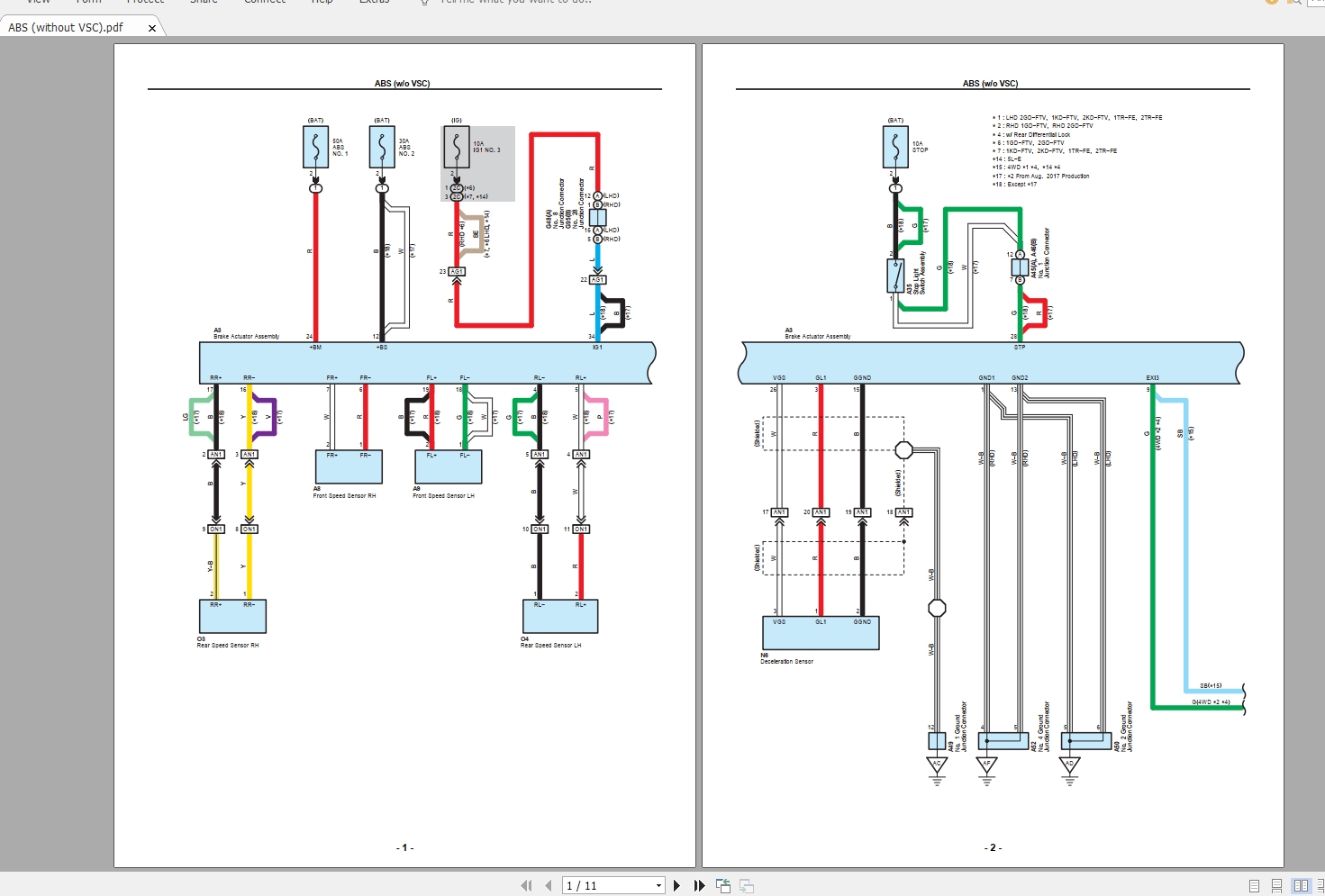The height and width of the screenshot is (896, 1325).
Task: Open the page number dropdown
Action: [658, 886]
